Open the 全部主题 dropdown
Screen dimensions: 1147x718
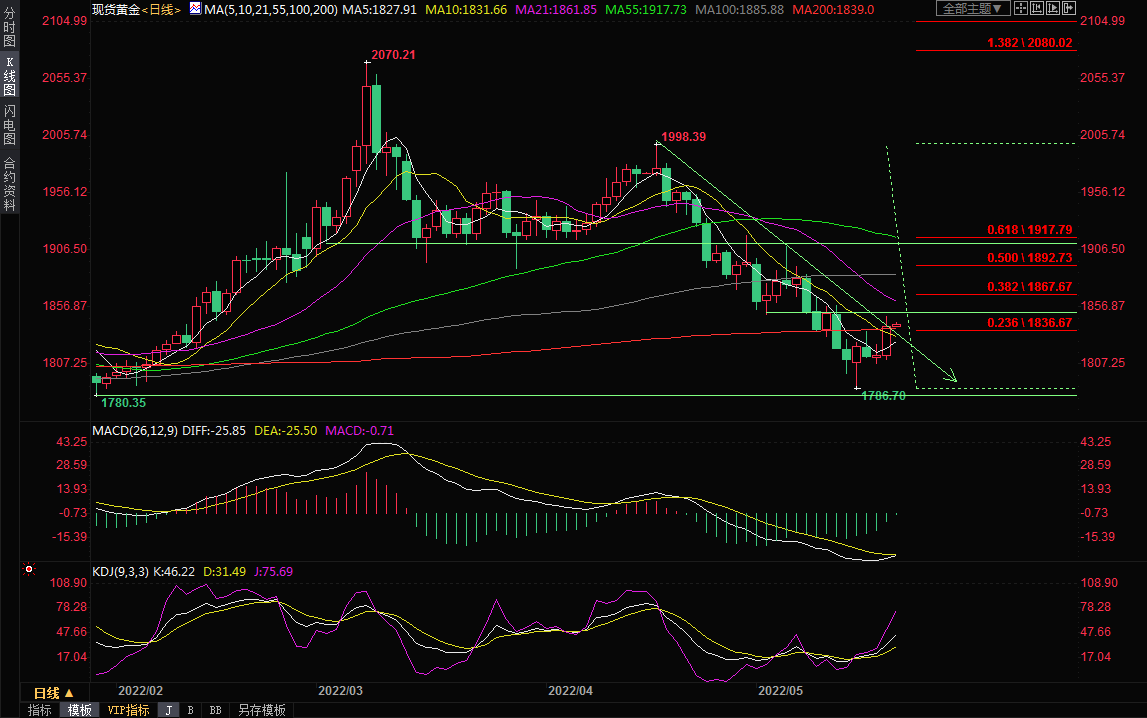coord(973,9)
